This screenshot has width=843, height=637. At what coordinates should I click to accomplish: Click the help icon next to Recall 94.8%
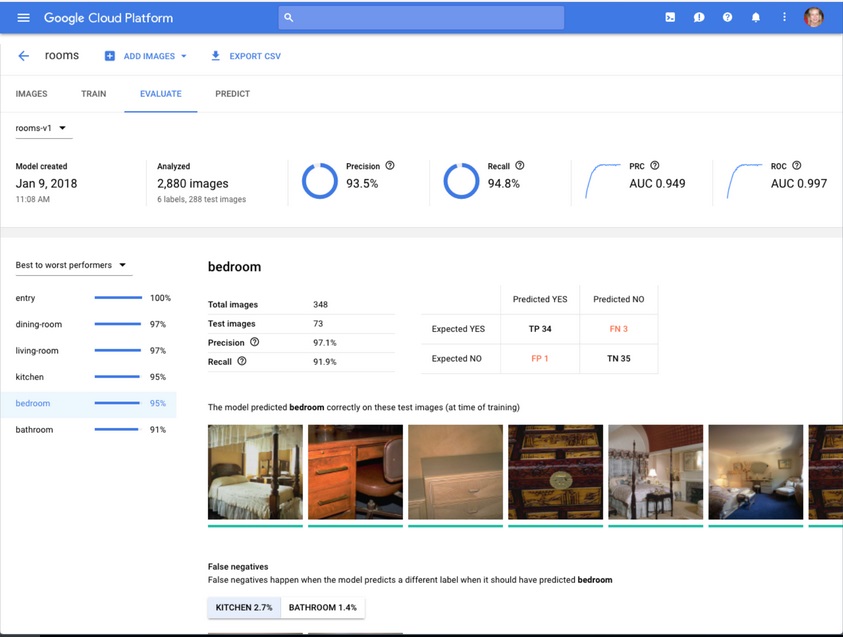click(x=520, y=166)
